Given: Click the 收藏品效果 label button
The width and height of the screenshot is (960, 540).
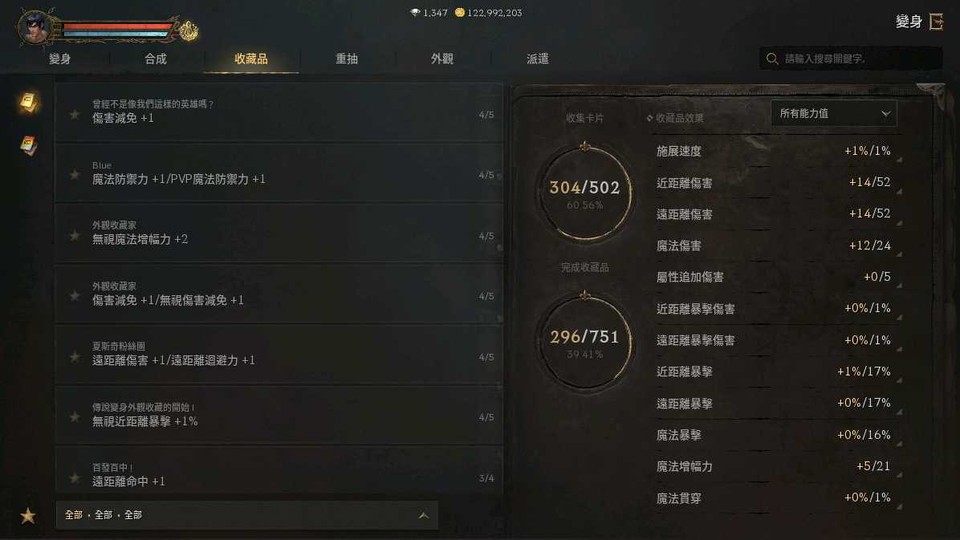Looking at the screenshot, I should tap(675, 118).
